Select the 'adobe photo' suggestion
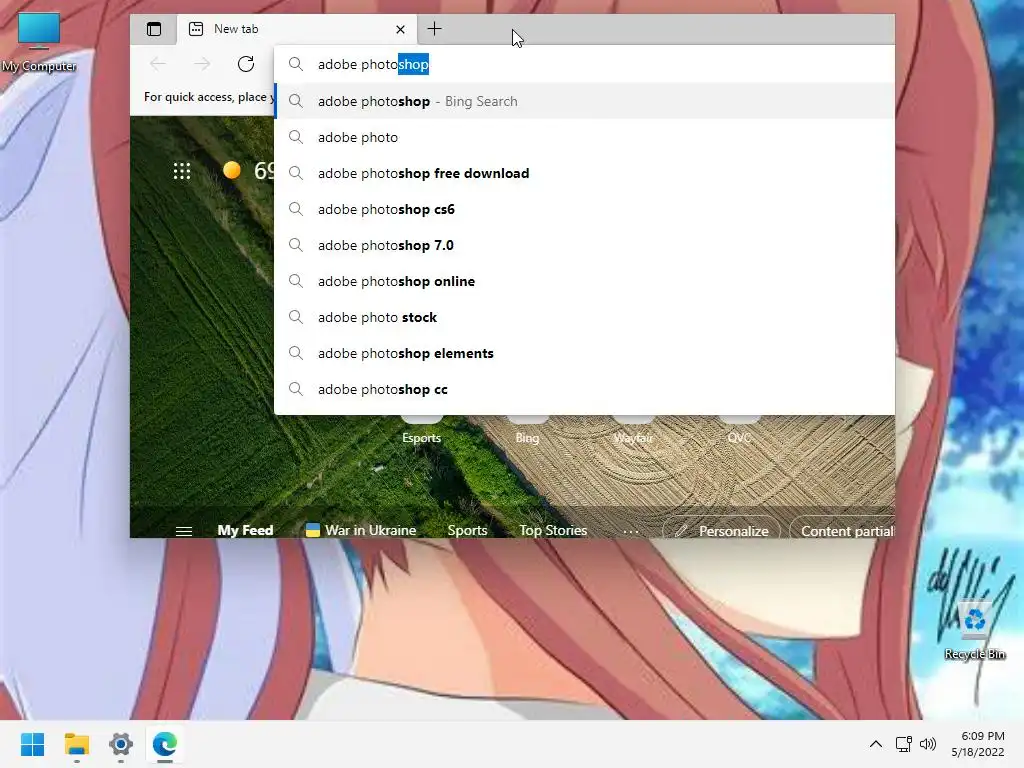The image size is (1024, 768). [x=584, y=137]
